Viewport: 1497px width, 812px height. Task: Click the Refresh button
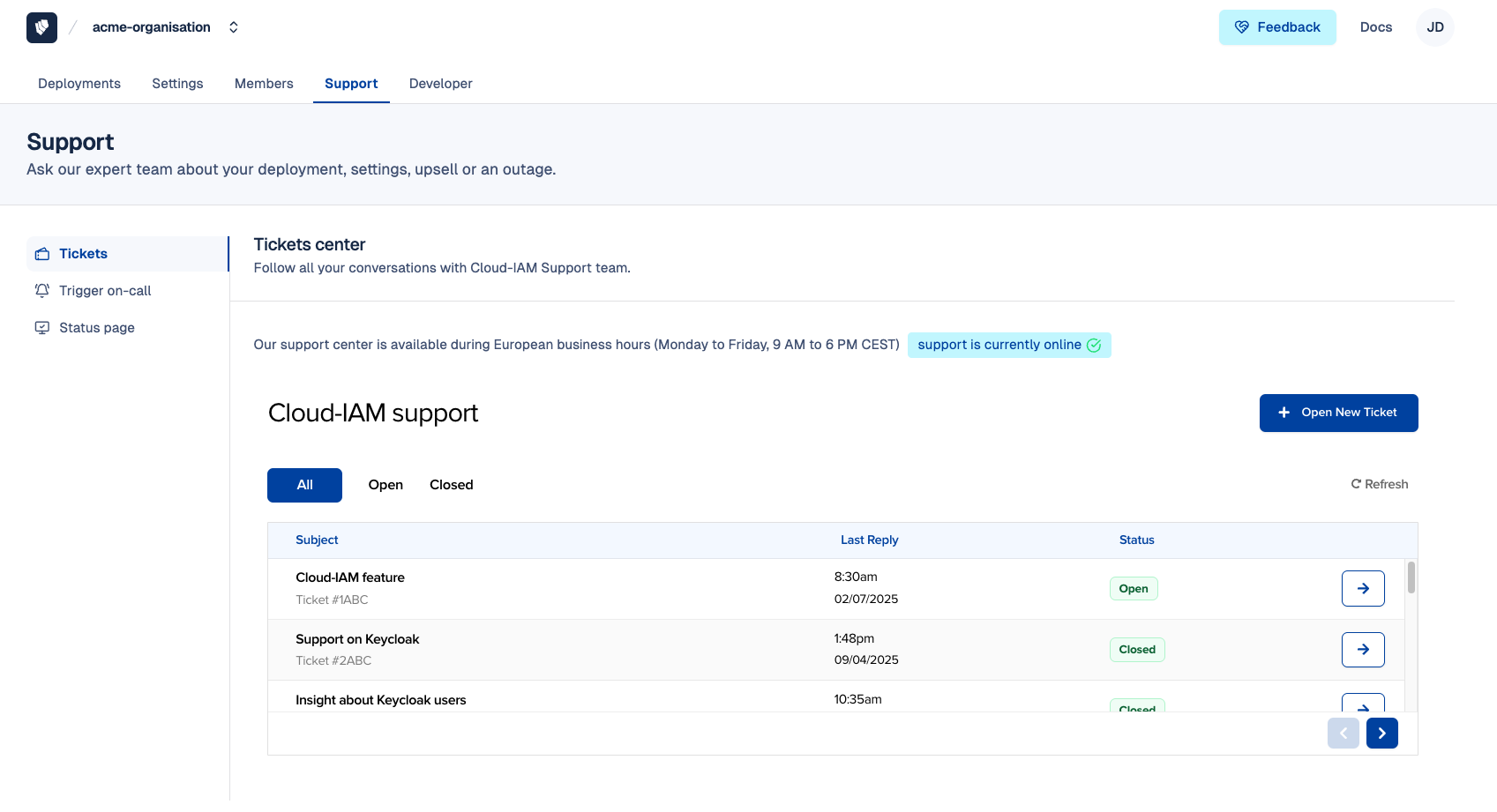(1380, 484)
